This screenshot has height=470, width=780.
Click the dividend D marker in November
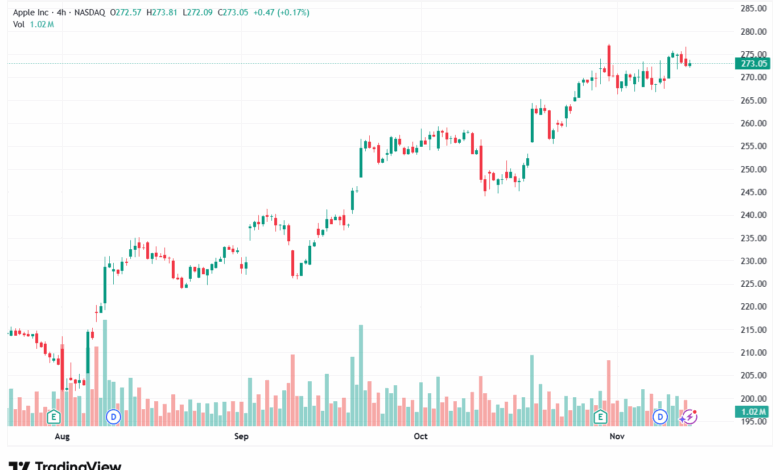pos(660,415)
